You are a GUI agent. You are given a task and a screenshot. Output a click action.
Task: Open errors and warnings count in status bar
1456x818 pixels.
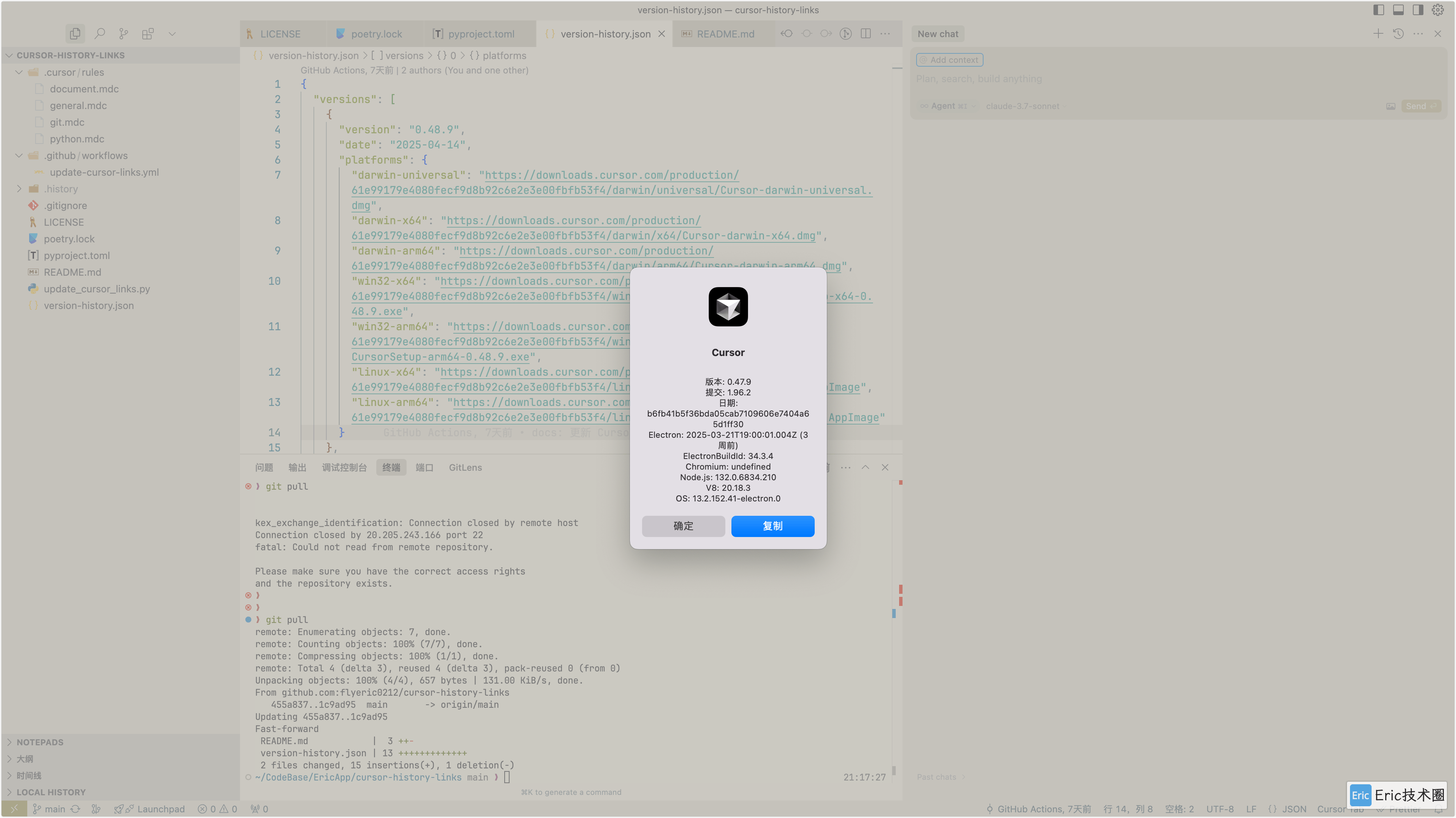[x=218, y=810]
